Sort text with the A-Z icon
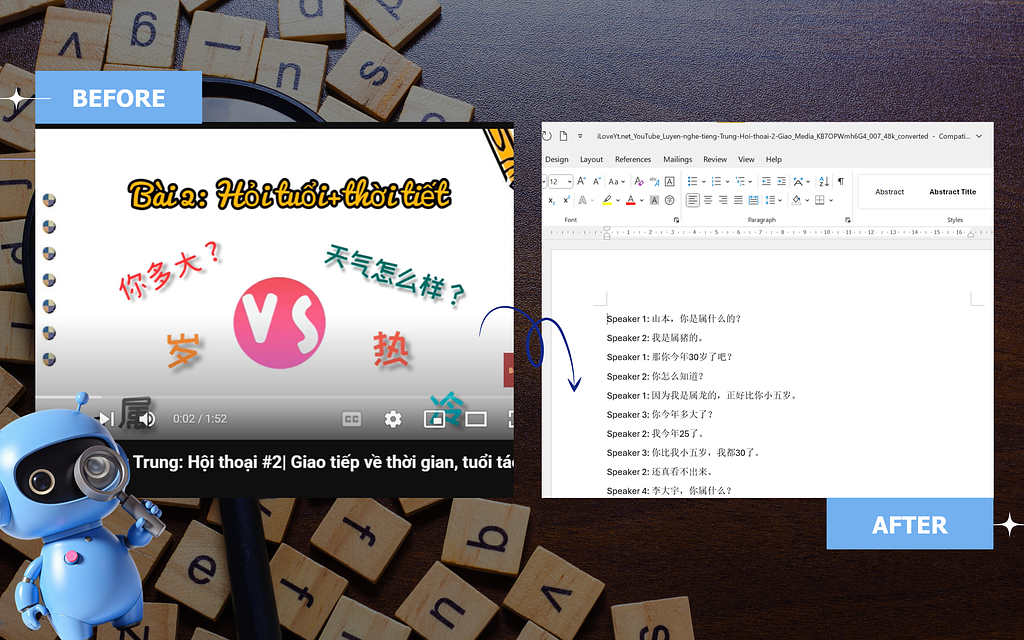The image size is (1024, 640). tap(824, 181)
